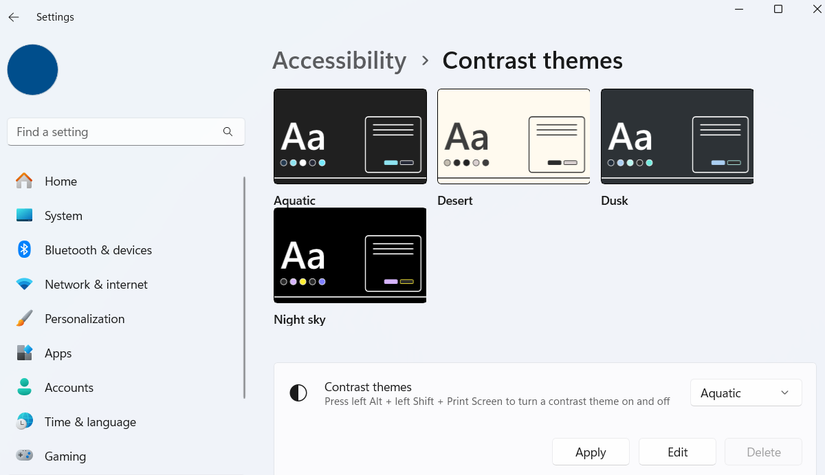Viewport: 825px width, 475px height.
Task: Choose the Desert theme preview
Action: coord(513,136)
